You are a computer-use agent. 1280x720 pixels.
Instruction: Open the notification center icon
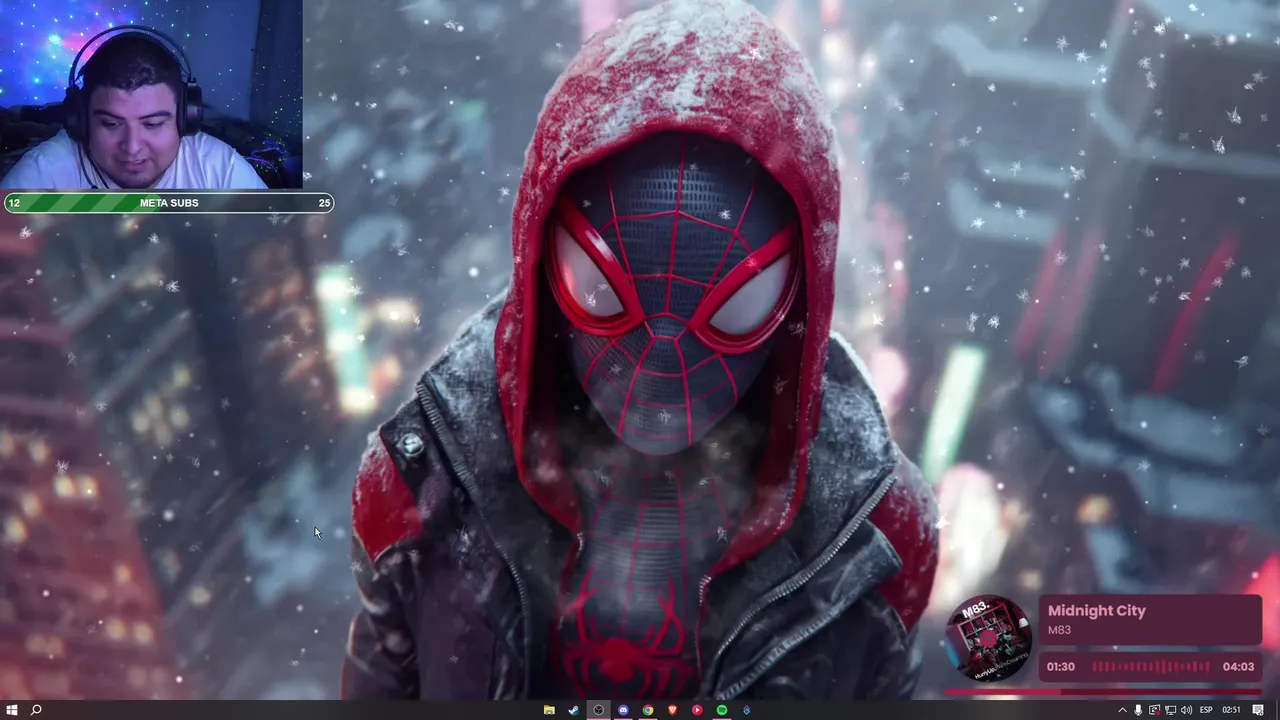(x=1258, y=710)
